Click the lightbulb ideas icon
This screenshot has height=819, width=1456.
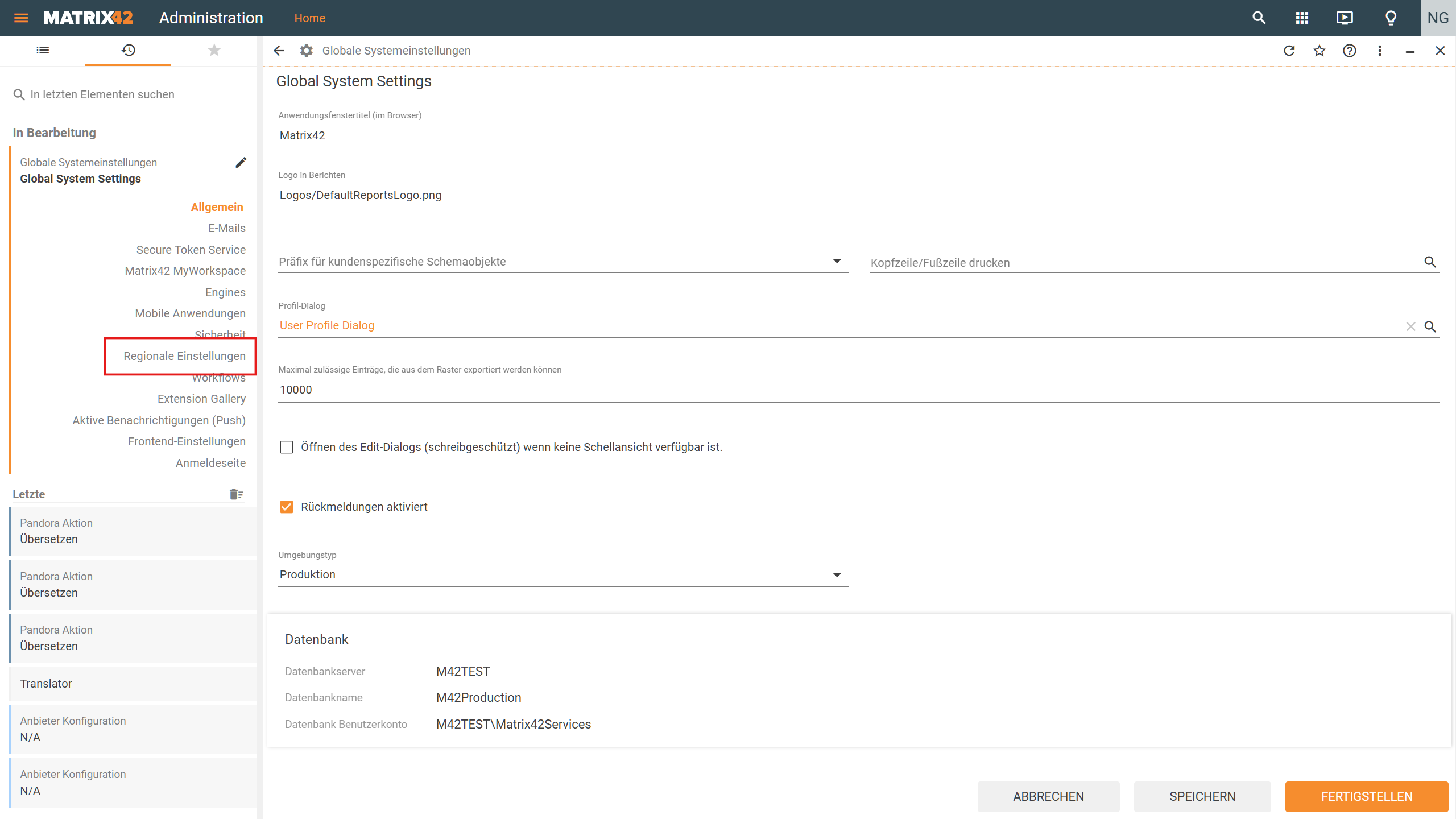pyautogui.click(x=1391, y=18)
